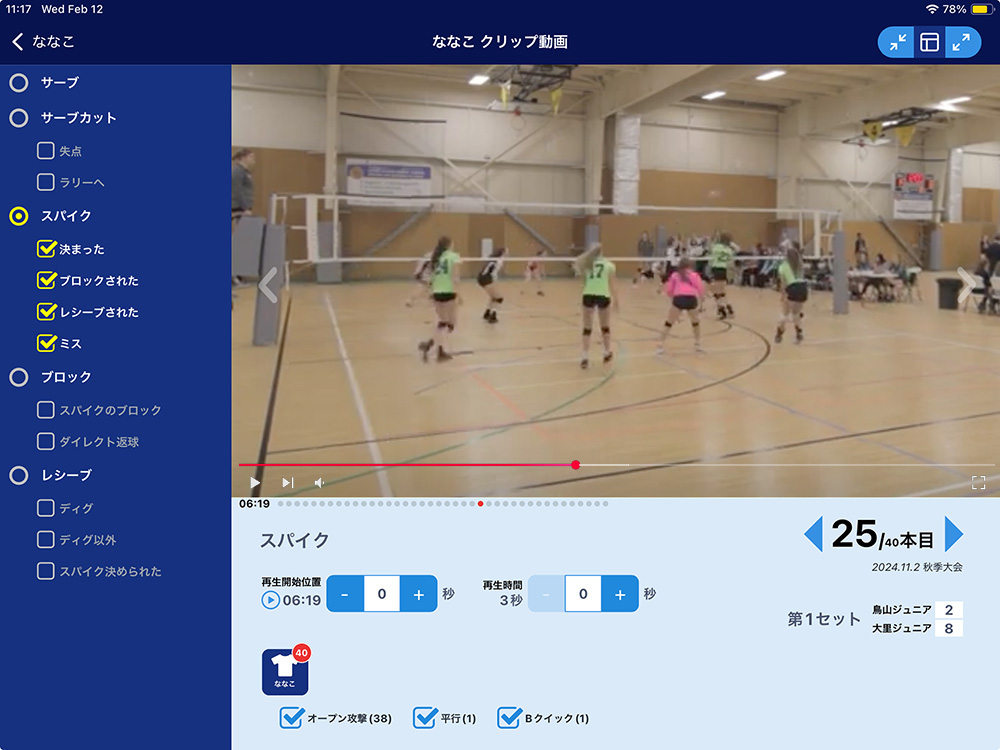
Task: Tap the expand layout icon
Action: click(x=961, y=42)
